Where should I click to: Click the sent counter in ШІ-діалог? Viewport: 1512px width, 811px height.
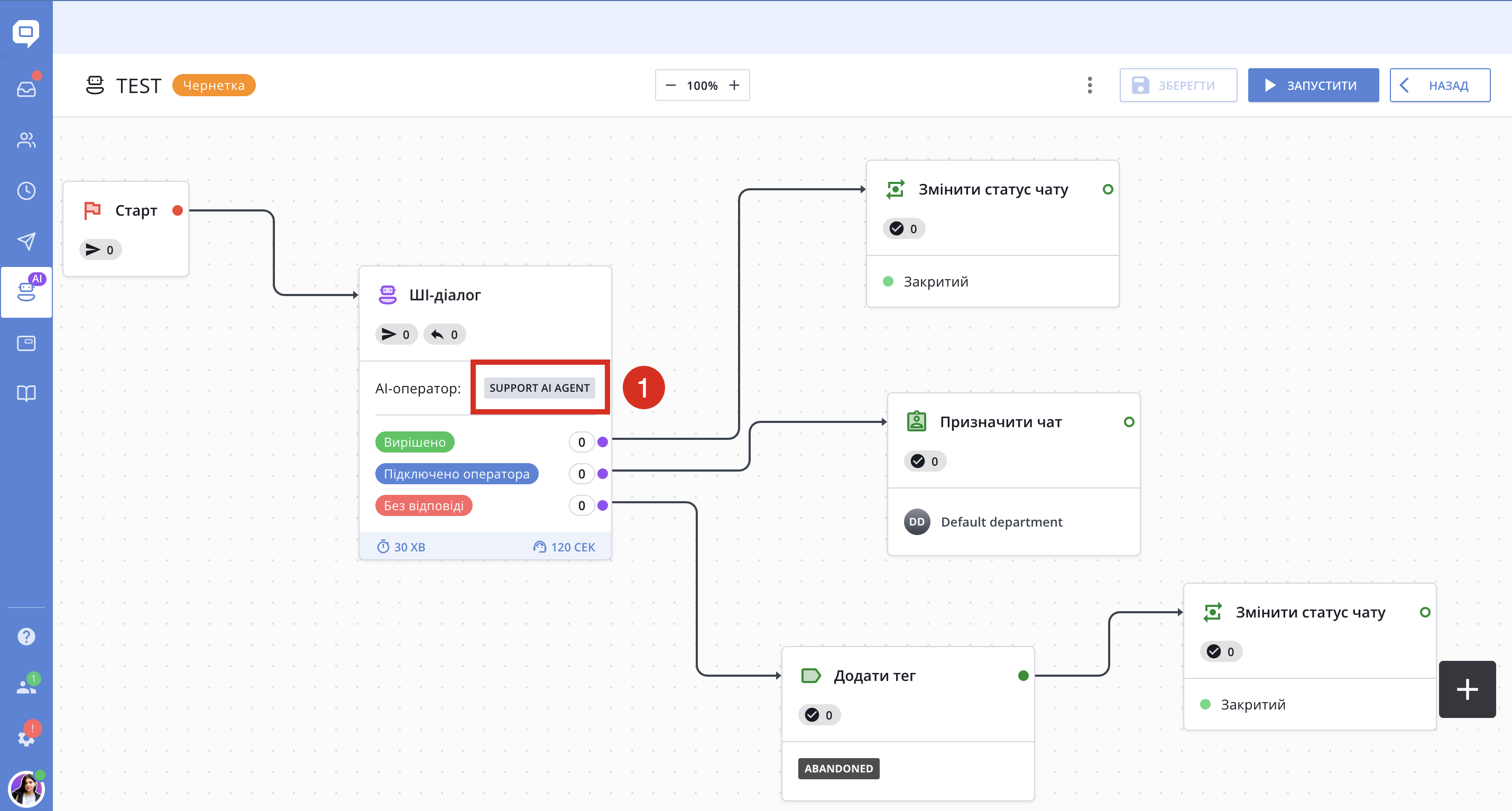click(396, 335)
